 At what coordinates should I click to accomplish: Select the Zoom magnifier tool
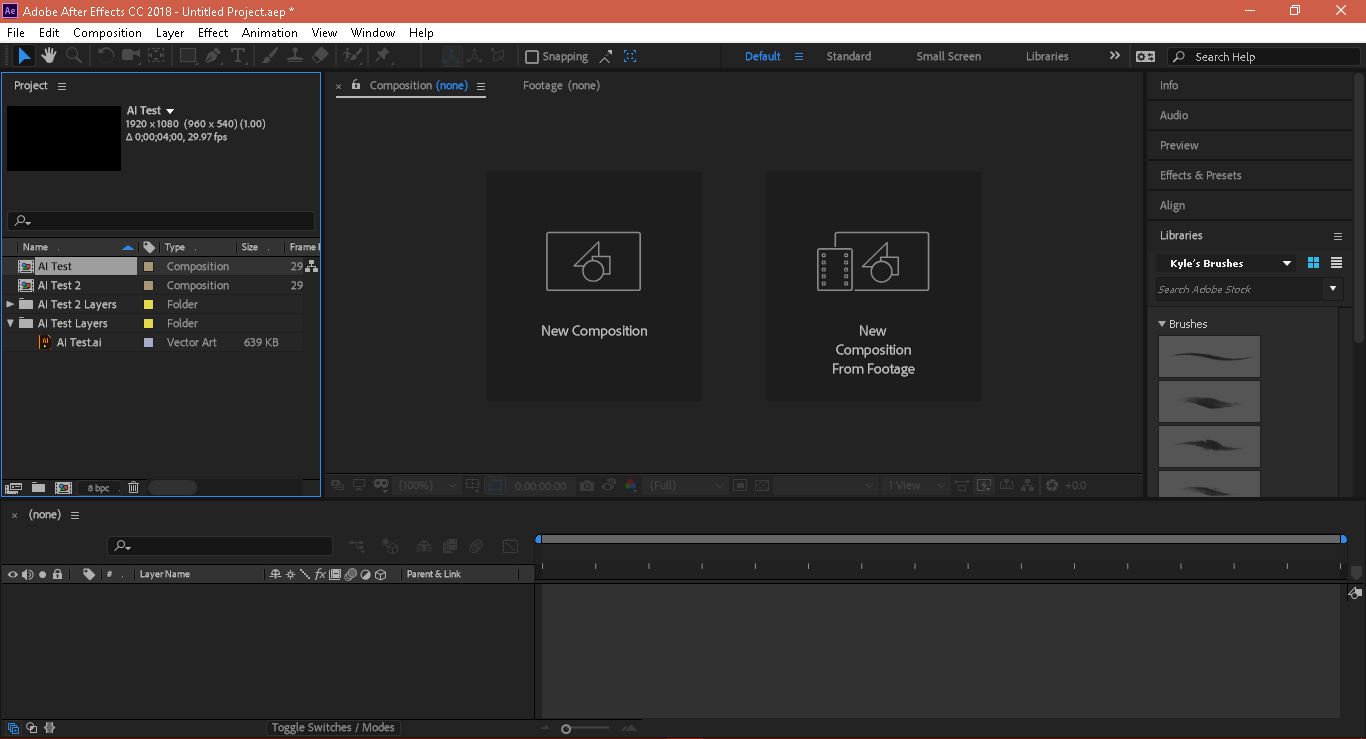click(x=73, y=56)
